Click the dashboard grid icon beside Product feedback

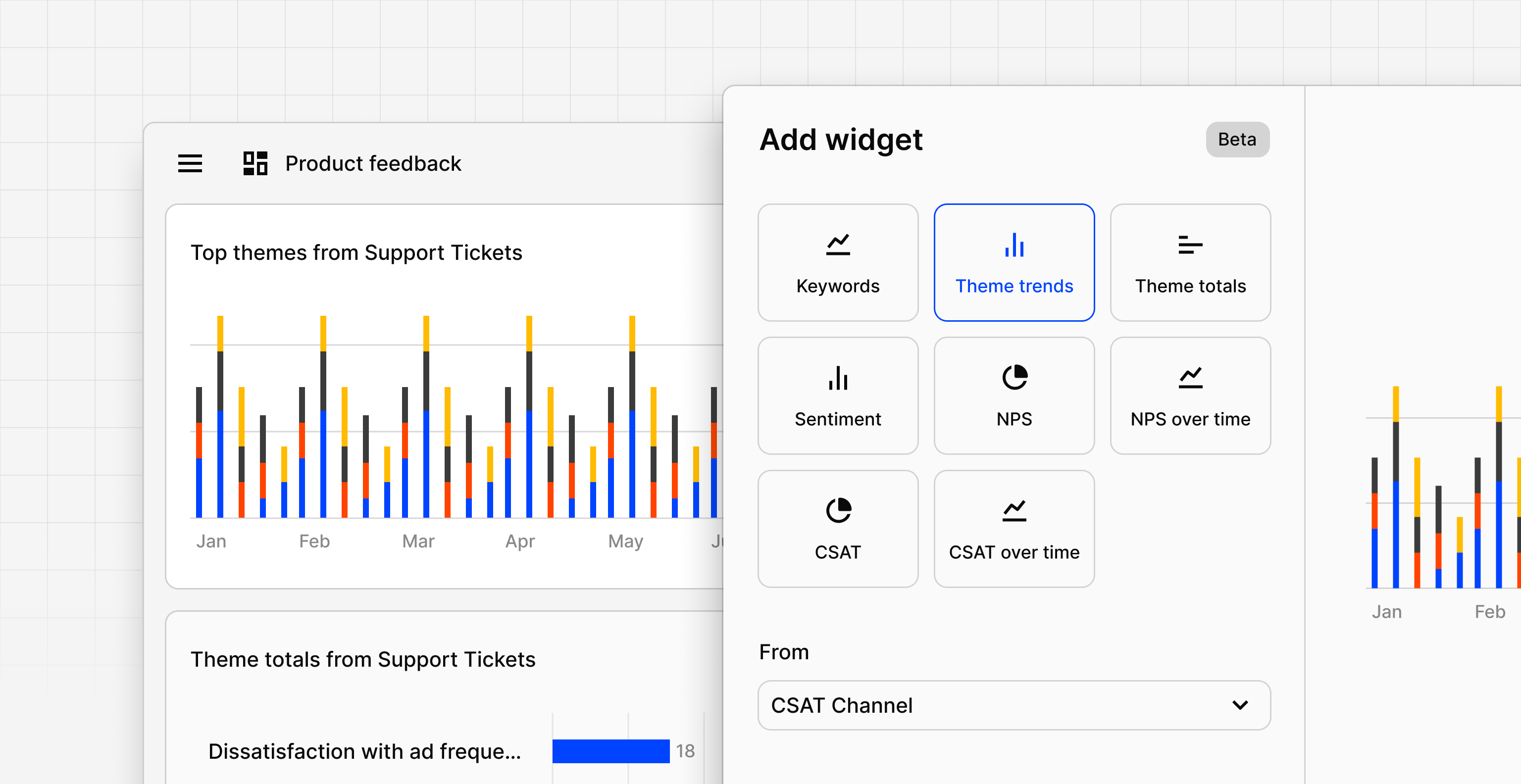tap(254, 163)
